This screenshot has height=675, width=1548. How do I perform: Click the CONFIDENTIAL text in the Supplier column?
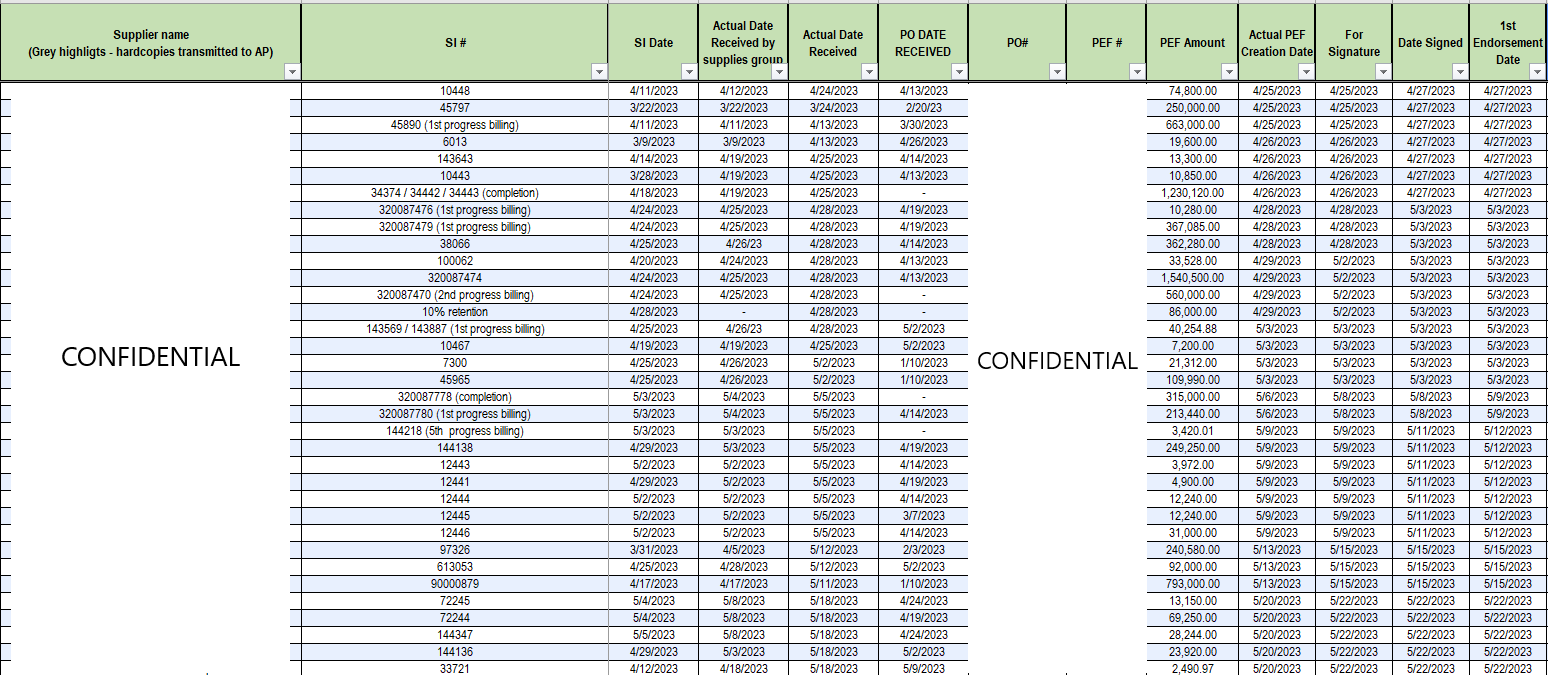[x=151, y=358]
